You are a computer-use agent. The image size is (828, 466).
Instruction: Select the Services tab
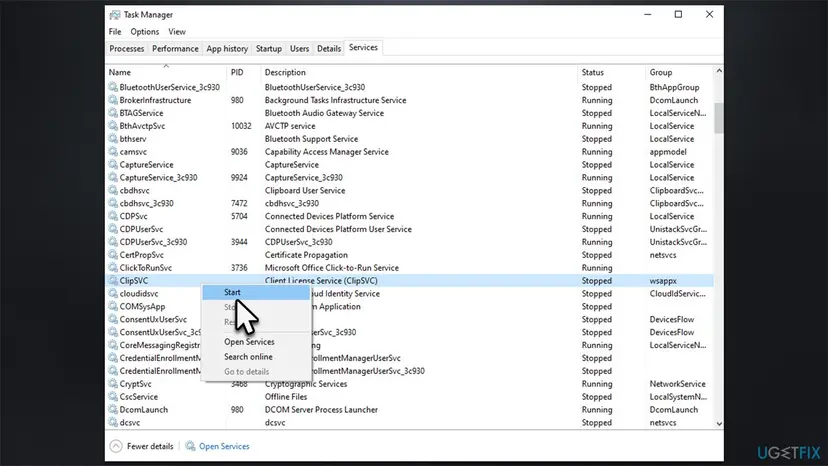[x=363, y=48]
